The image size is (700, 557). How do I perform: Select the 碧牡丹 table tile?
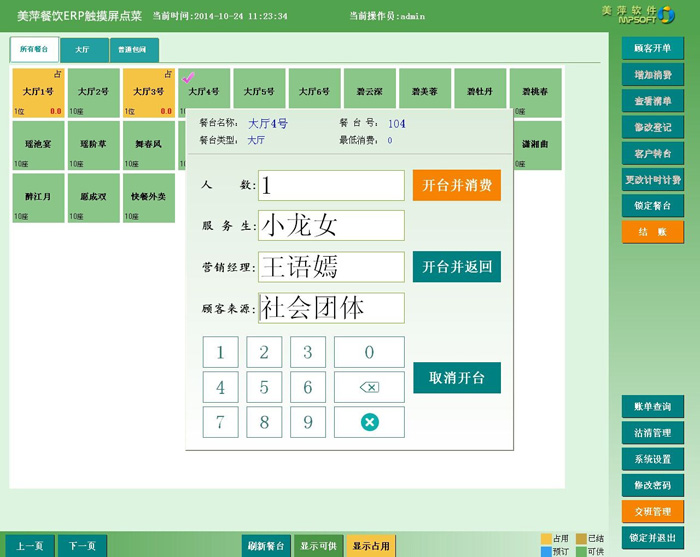click(x=479, y=92)
